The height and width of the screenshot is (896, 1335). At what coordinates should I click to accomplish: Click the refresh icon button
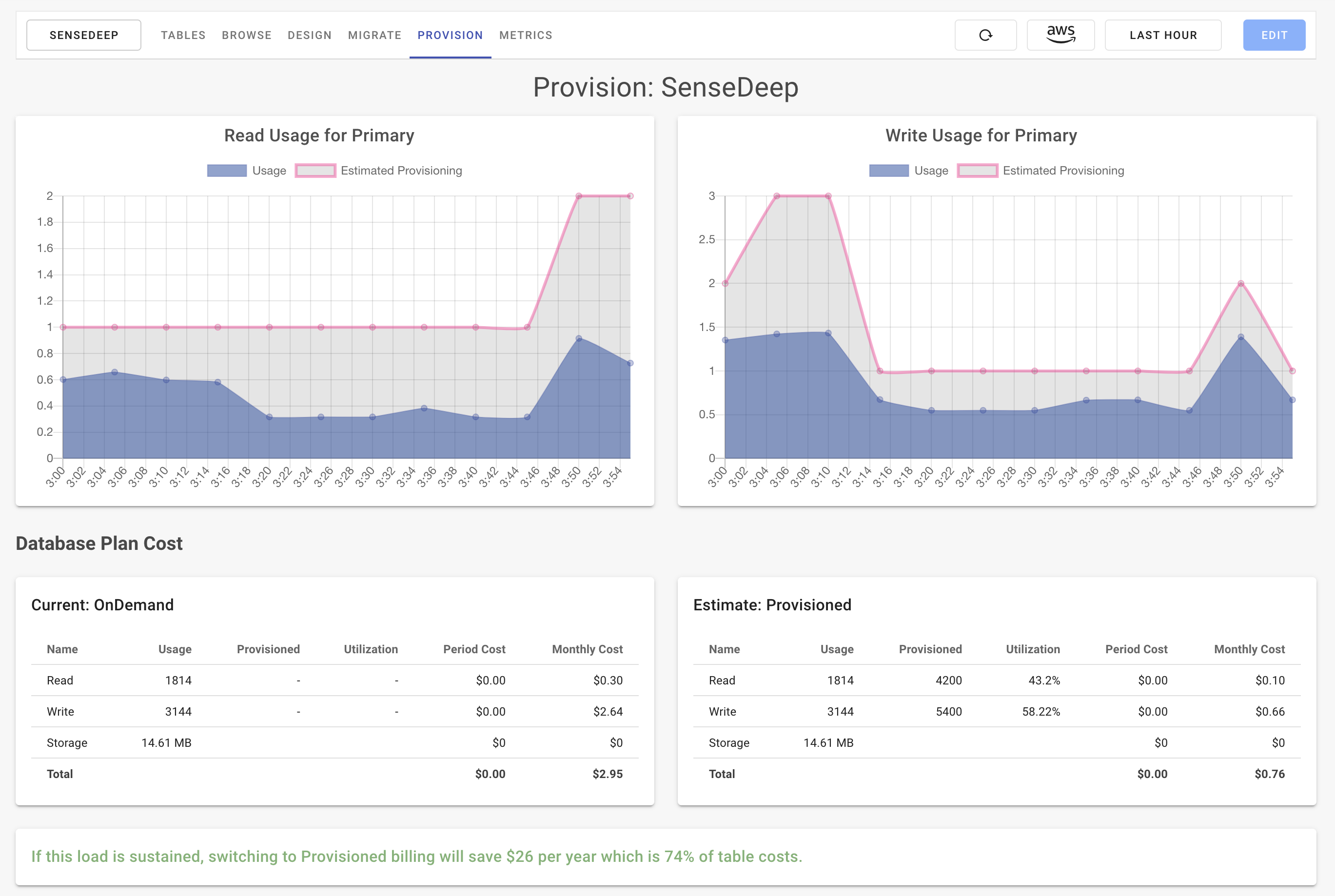(985, 35)
